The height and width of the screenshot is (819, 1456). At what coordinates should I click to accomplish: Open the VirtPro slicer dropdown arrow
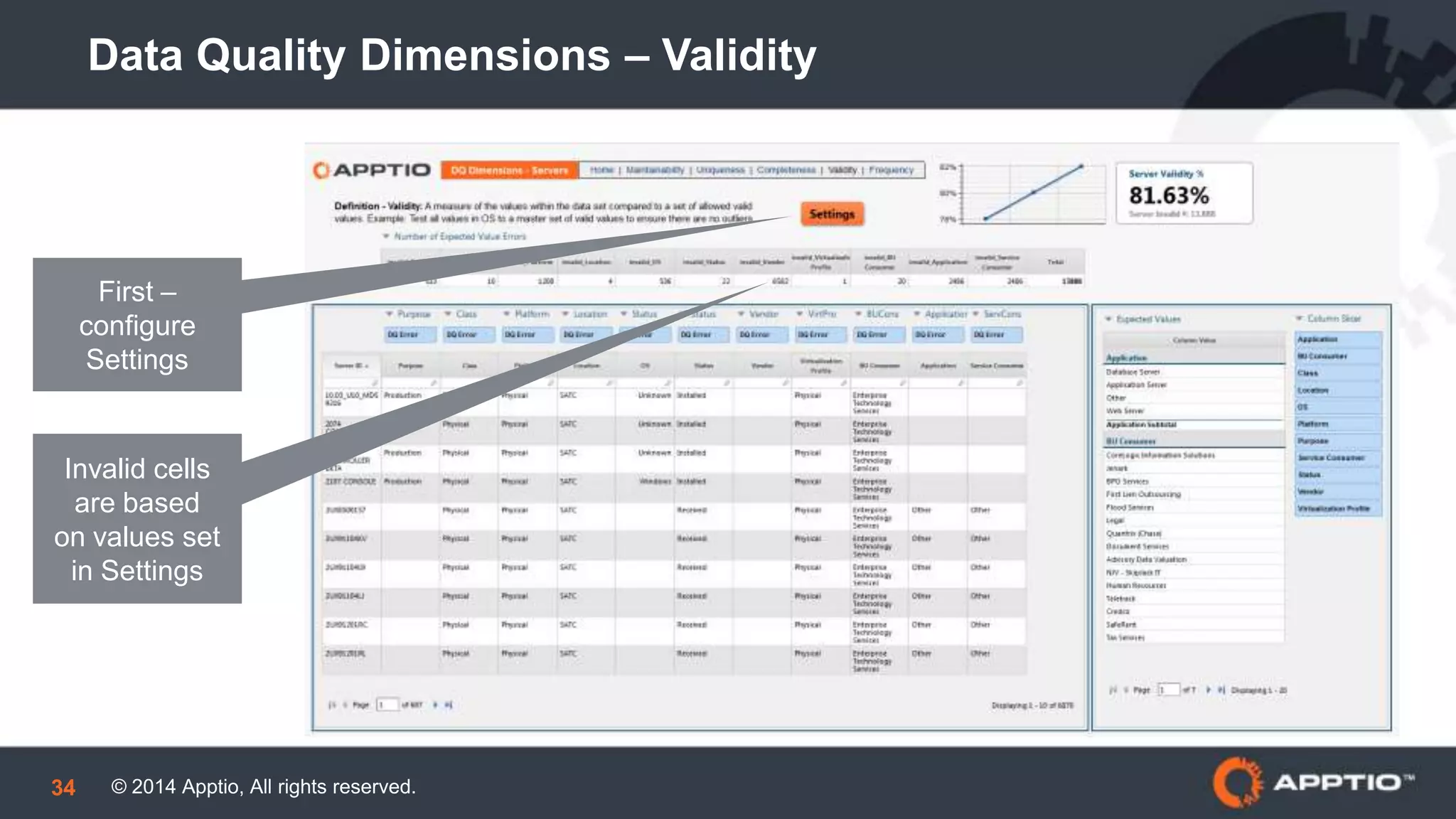point(800,314)
